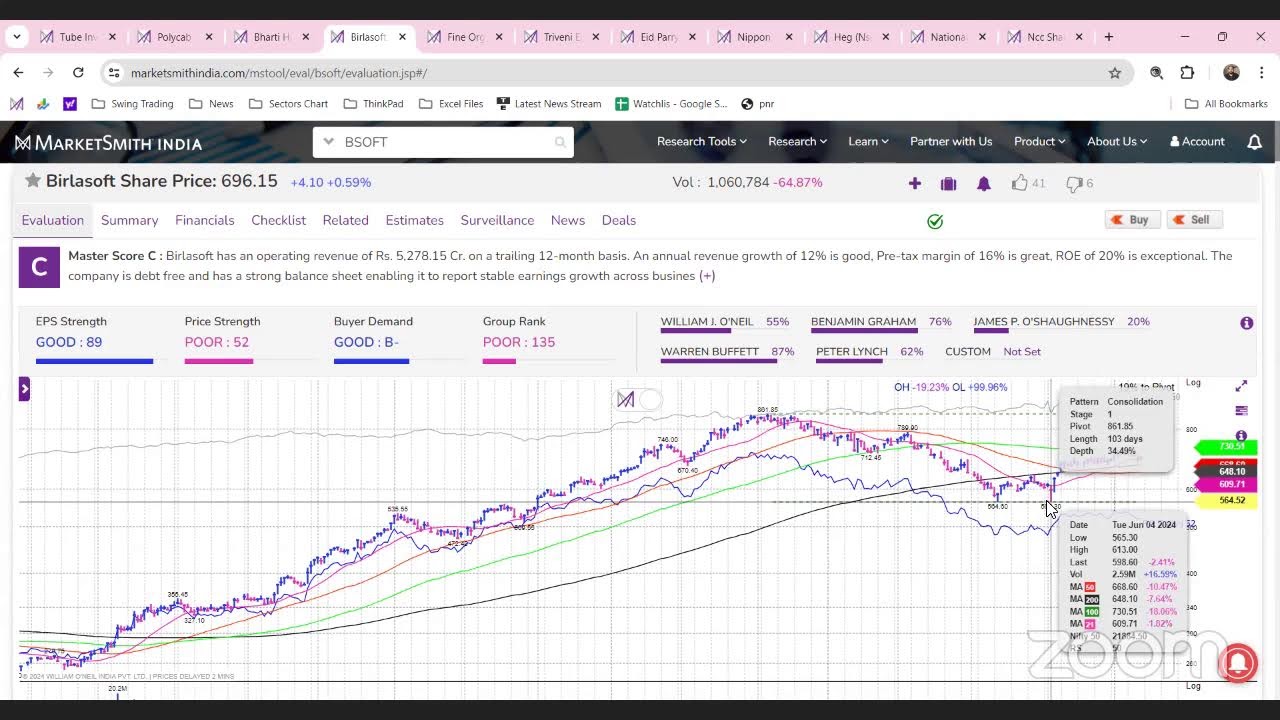Open Peter Lynch guru score

point(869,352)
